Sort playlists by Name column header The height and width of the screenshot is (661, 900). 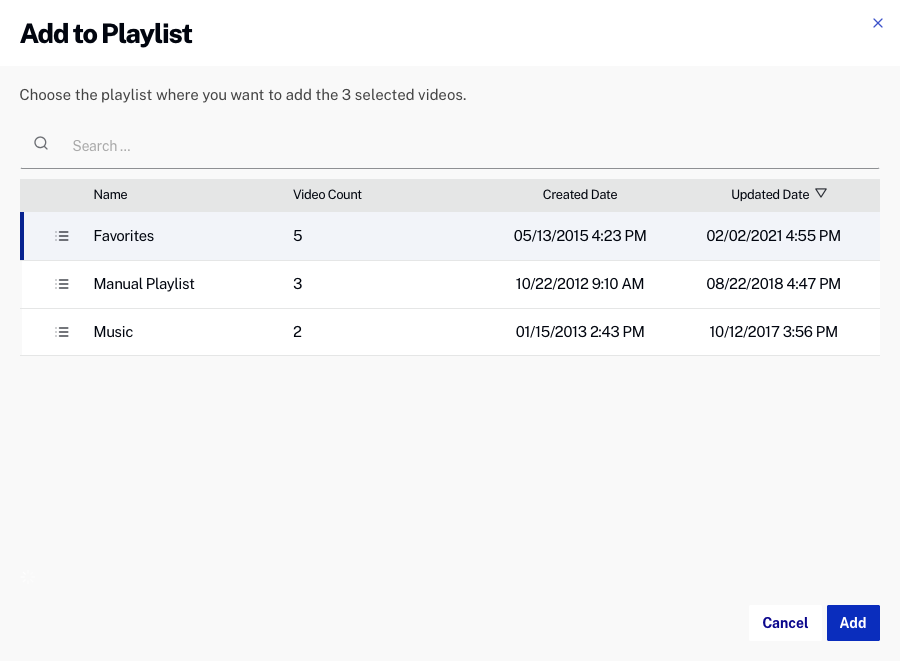[x=110, y=195]
